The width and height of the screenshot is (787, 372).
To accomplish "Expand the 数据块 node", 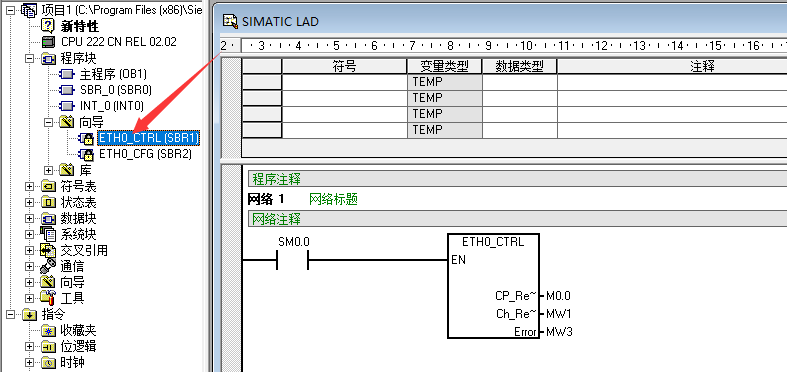I will click(x=30, y=218).
